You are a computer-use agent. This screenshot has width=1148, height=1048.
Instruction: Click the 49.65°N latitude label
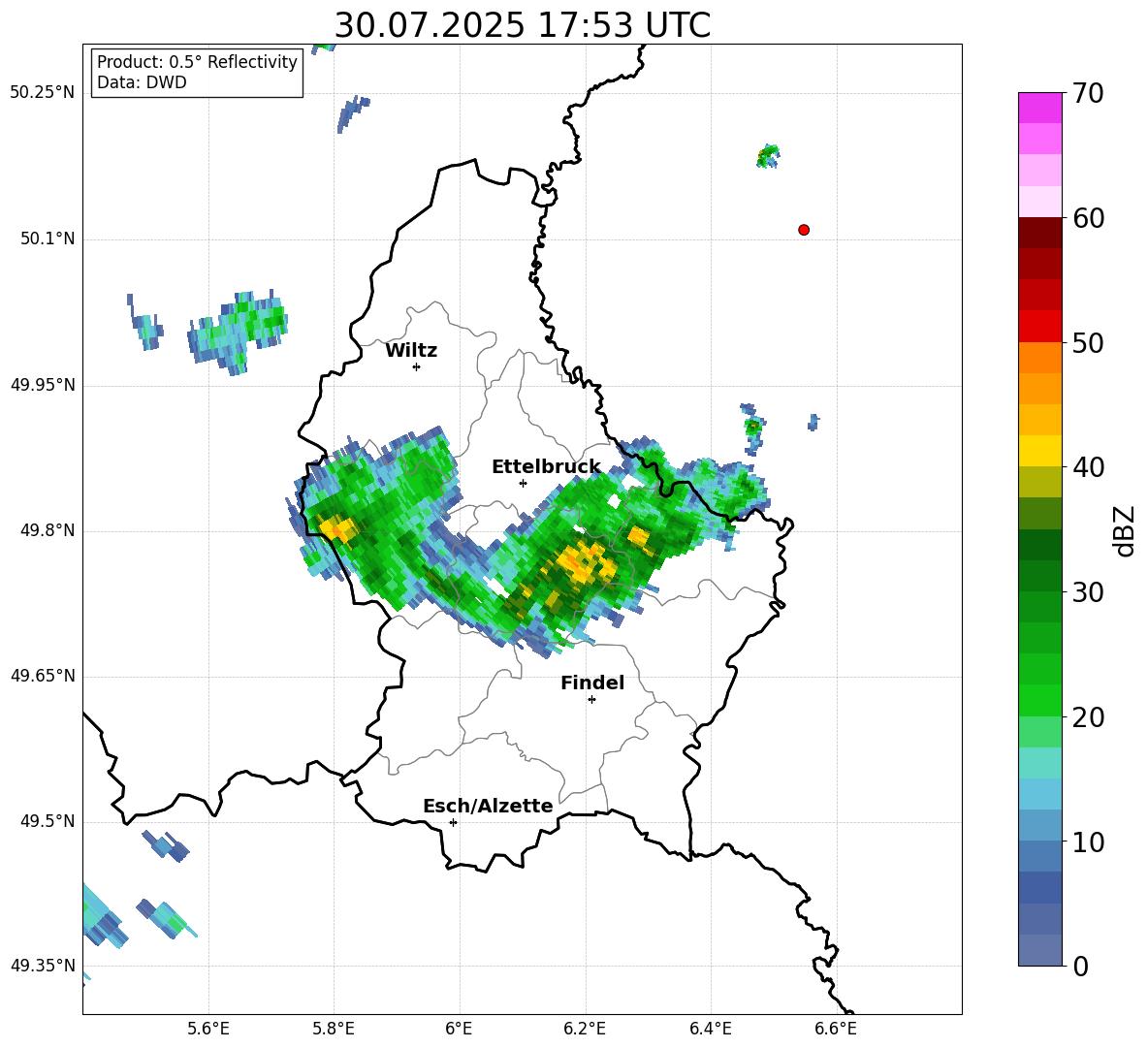[43, 676]
